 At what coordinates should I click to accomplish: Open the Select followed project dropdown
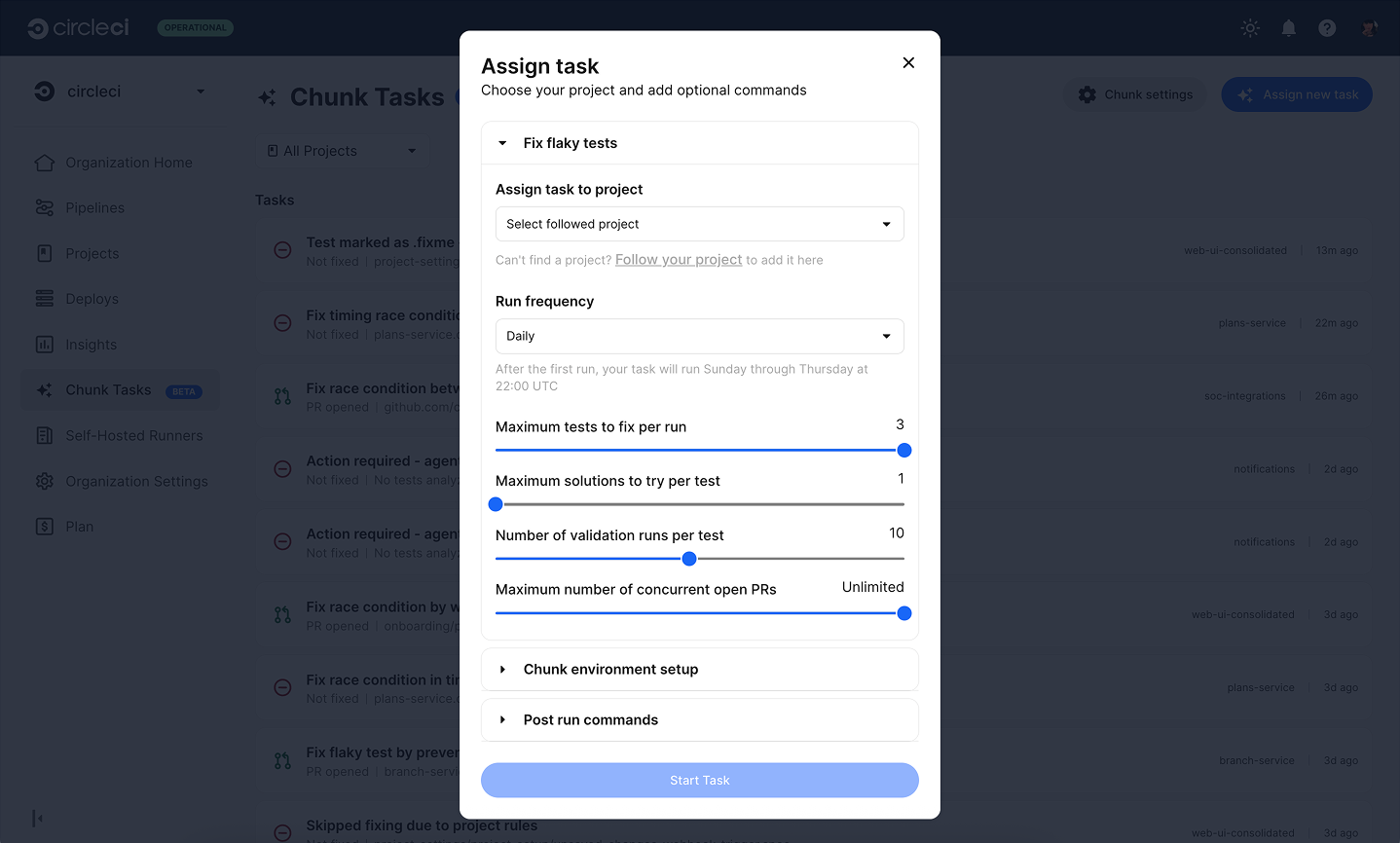point(699,224)
